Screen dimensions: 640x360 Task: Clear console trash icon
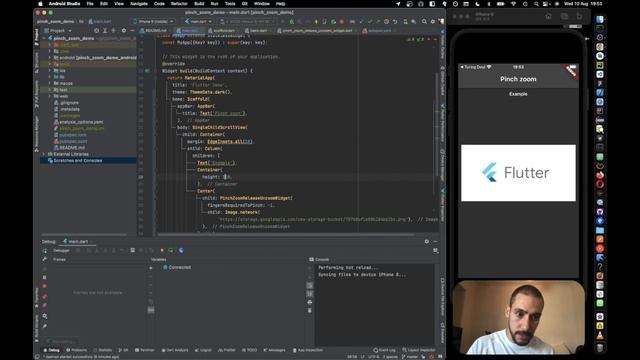pos(310,311)
